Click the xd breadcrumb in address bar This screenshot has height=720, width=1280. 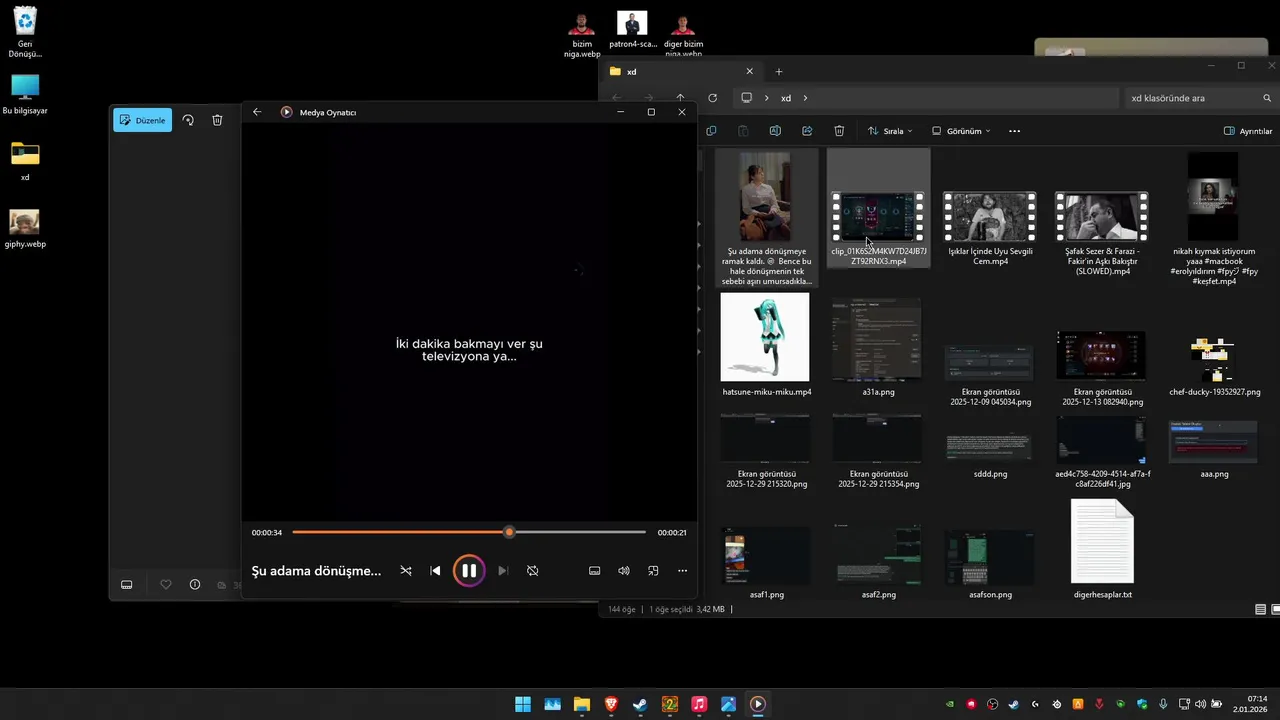[x=786, y=98]
